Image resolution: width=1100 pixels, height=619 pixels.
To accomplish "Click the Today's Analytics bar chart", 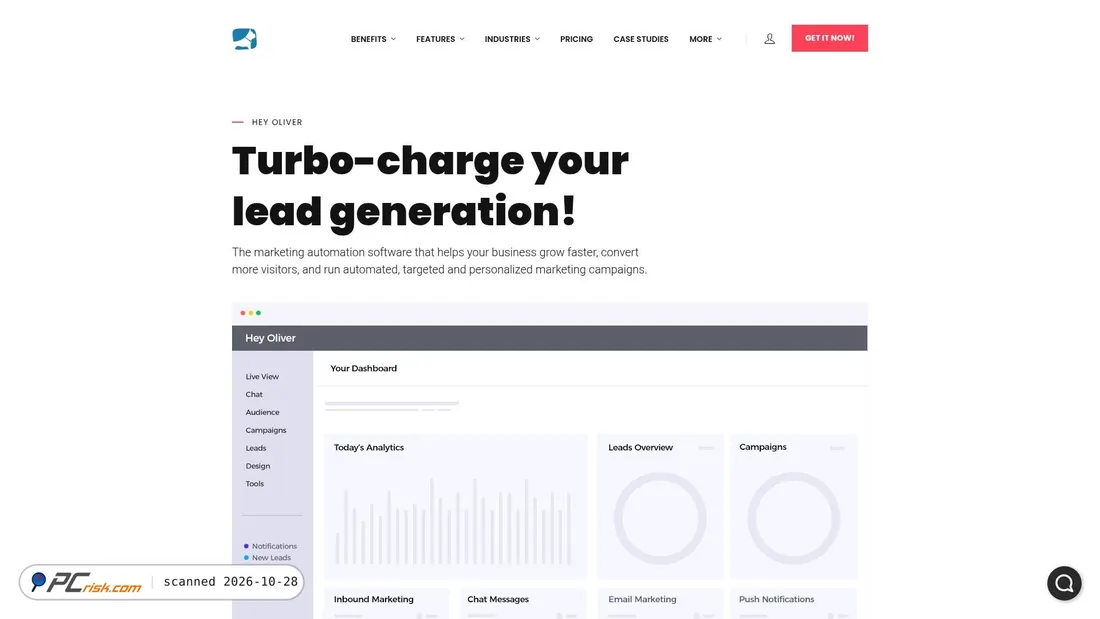I will [453, 521].
